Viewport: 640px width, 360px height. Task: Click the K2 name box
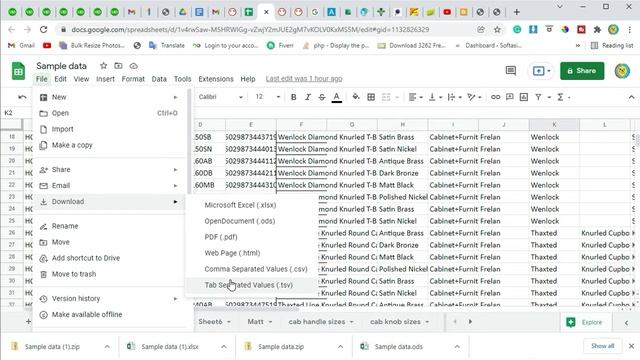pyautogui.click(x=15, y=113)
